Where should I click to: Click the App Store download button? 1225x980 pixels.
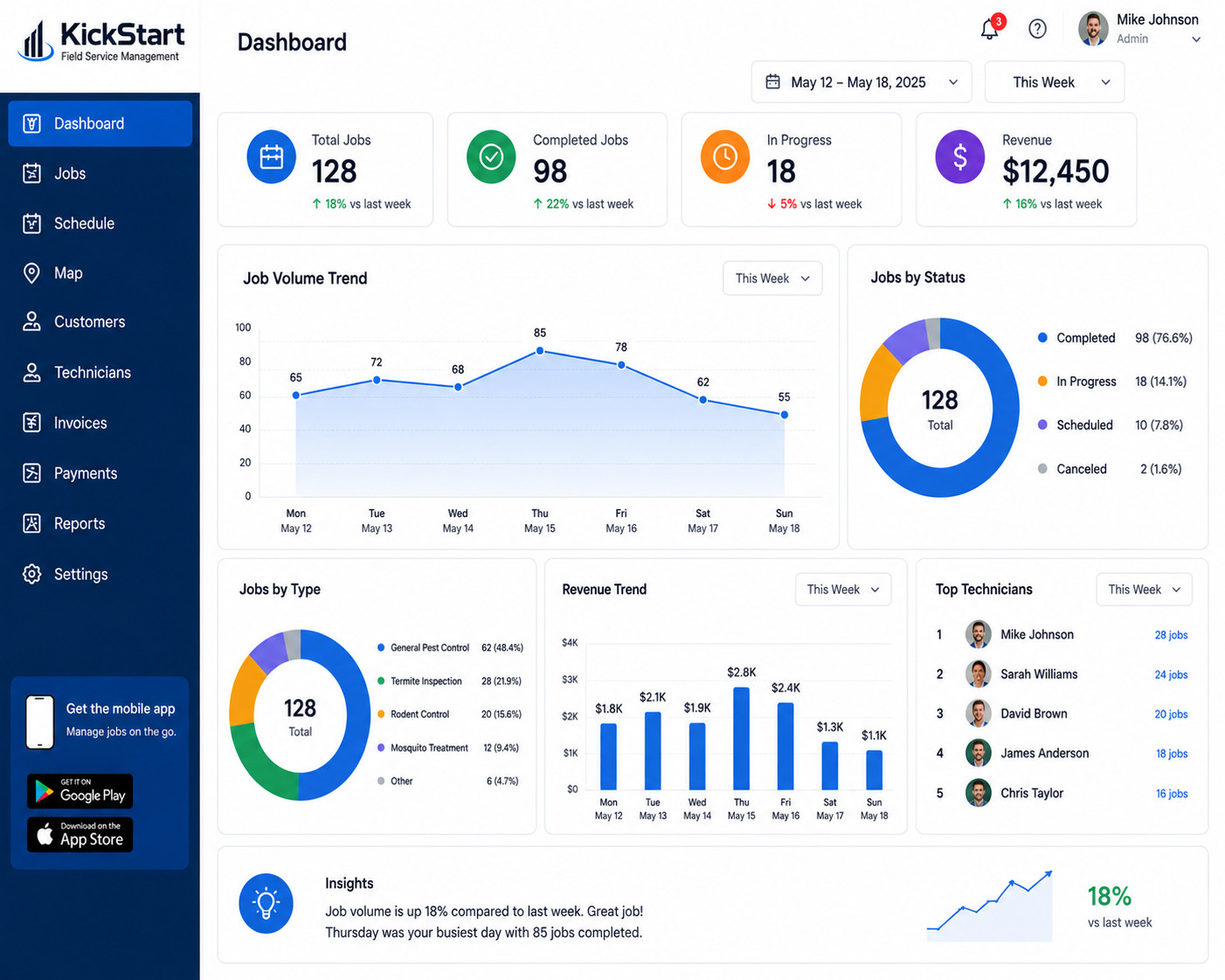click(80, 835)
